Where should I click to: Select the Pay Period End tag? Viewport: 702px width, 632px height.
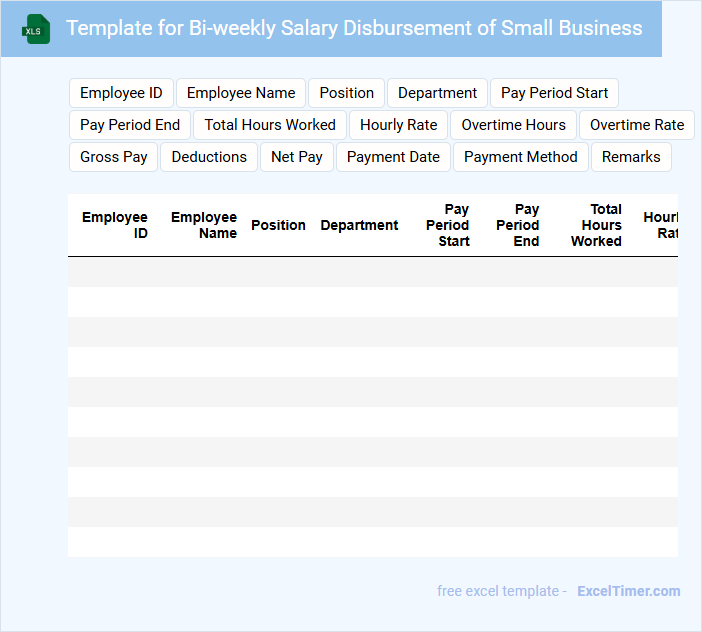pos(130,125)
